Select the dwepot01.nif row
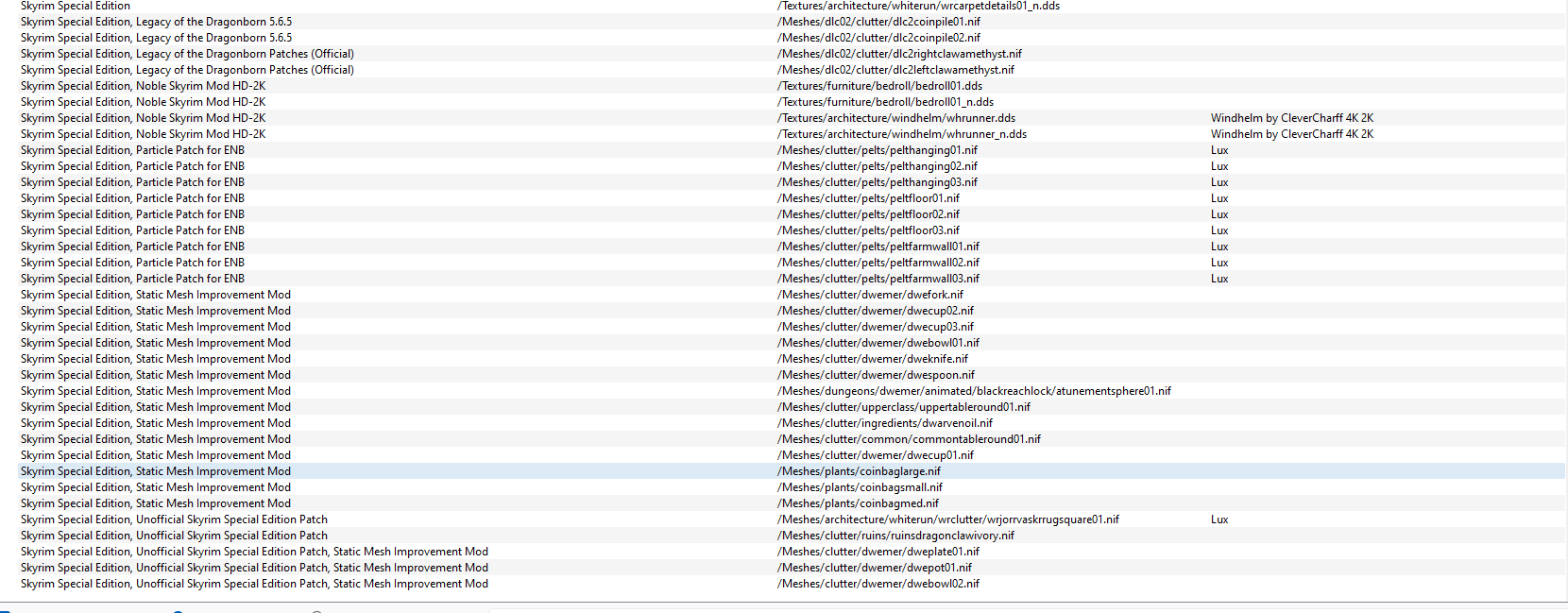 point(874,568)
